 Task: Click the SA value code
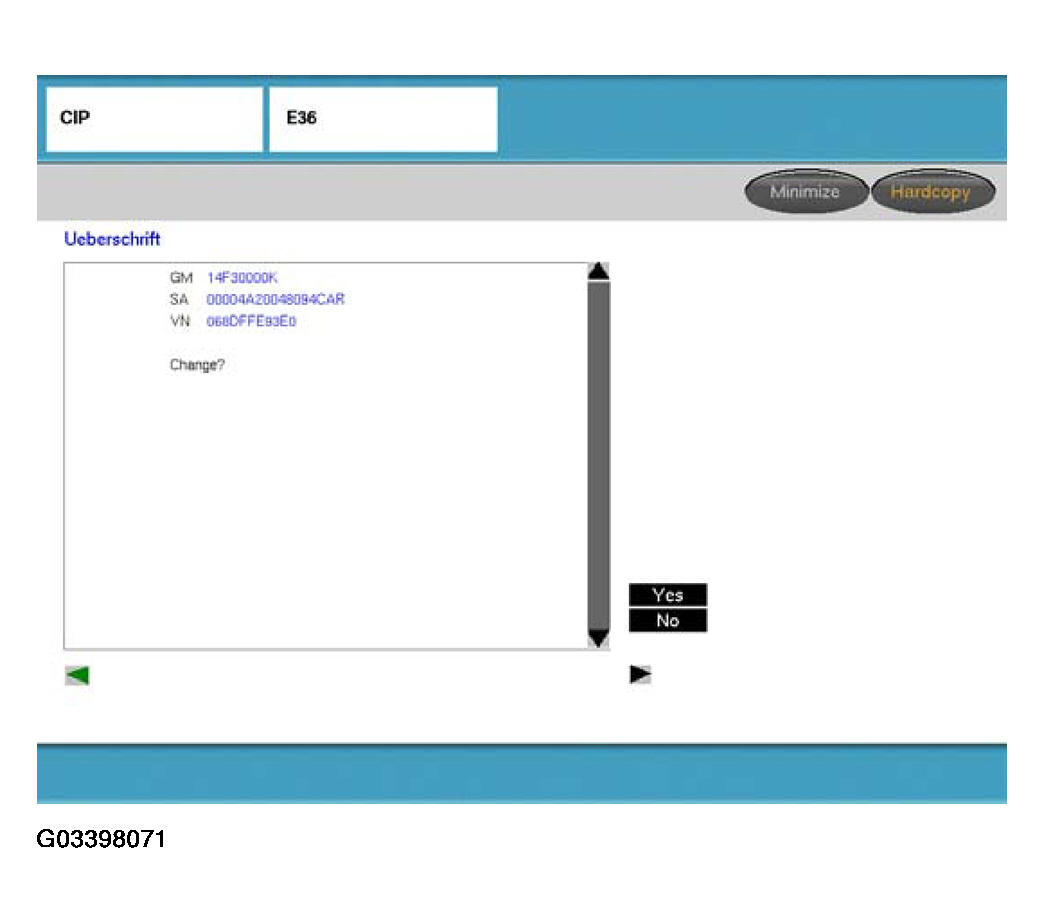[275, 300]
